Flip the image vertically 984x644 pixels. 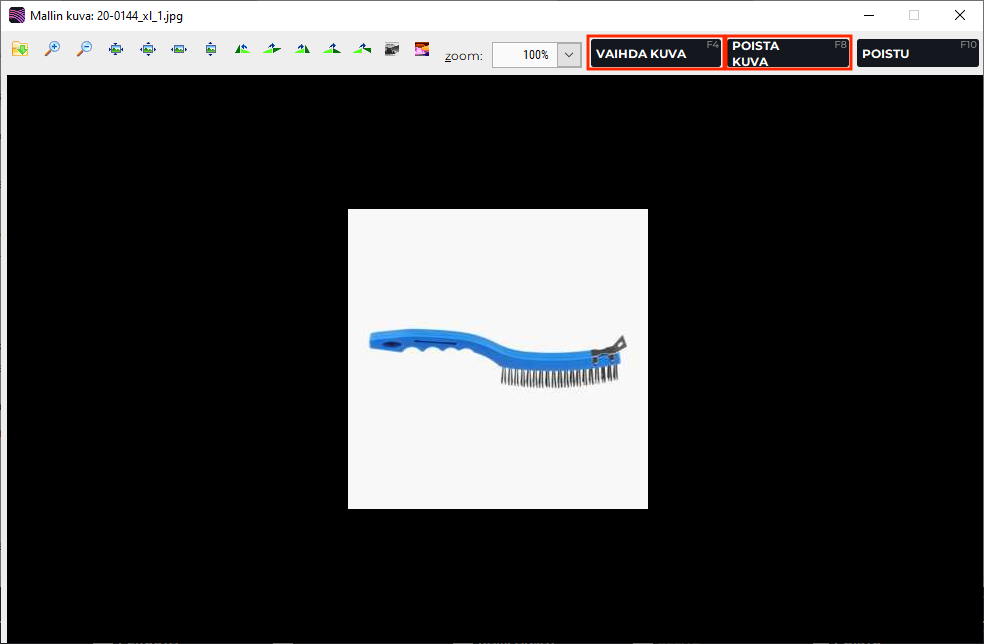(x=332, y=48)
